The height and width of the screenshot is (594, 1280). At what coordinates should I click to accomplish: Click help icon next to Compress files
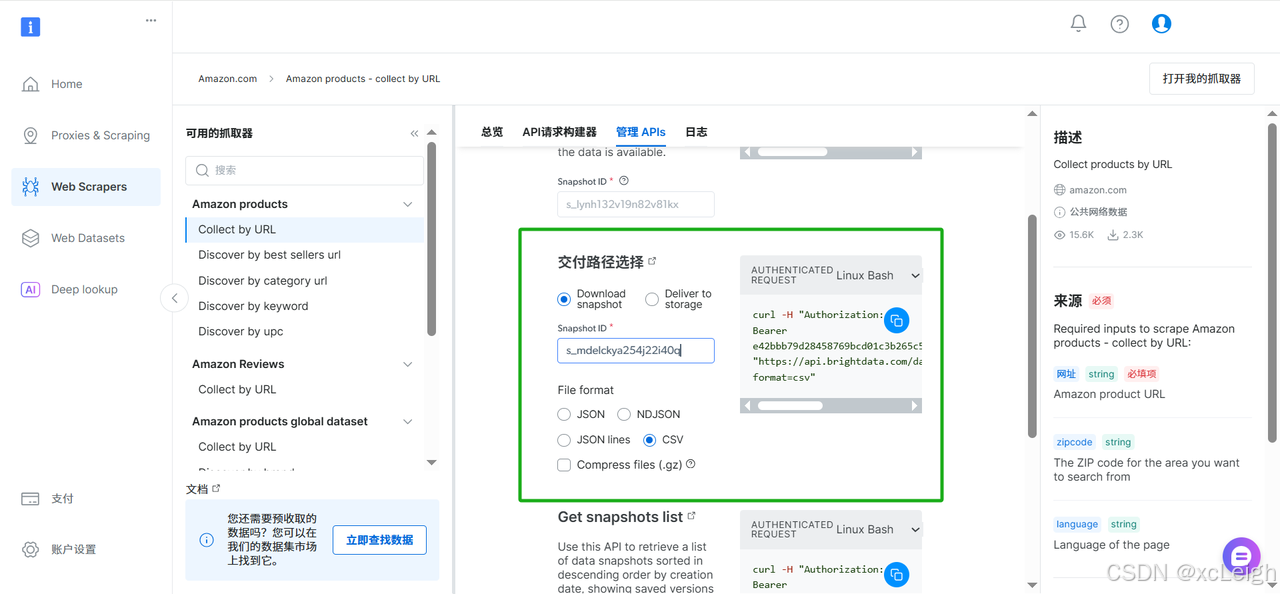(690, 464)
